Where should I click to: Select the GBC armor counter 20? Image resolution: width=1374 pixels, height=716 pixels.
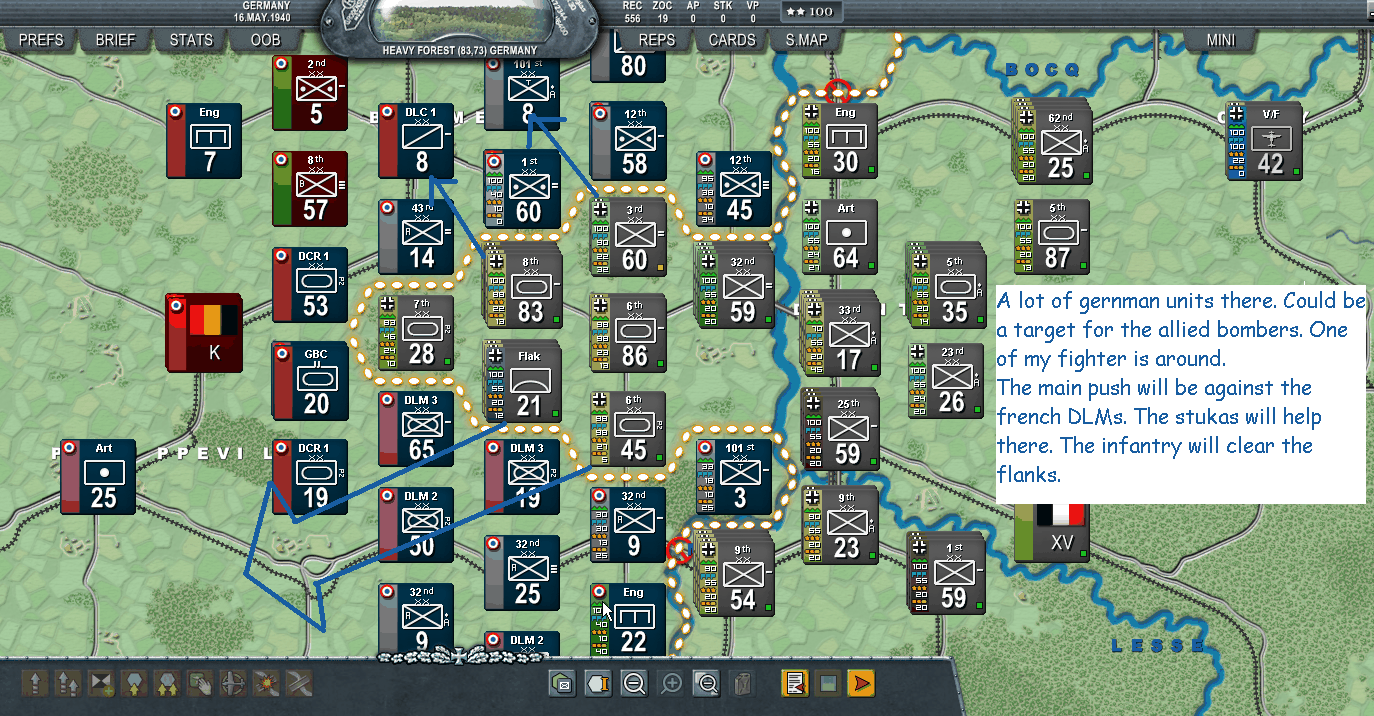tap(310, 381)
